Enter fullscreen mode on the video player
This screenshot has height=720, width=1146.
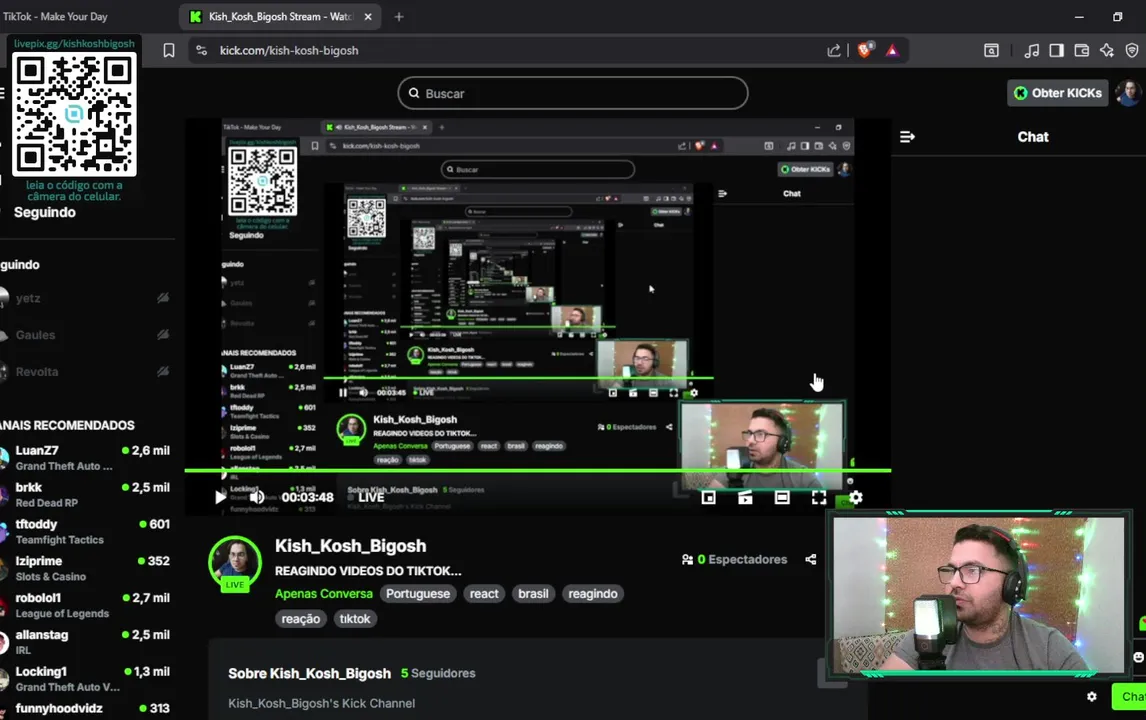(819, 497)
